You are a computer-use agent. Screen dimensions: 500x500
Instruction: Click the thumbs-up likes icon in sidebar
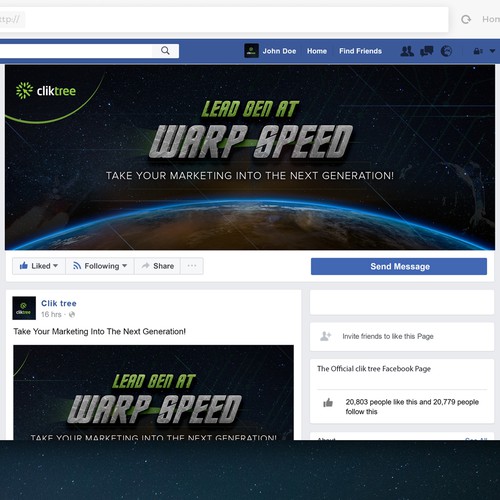click(328, 403)
